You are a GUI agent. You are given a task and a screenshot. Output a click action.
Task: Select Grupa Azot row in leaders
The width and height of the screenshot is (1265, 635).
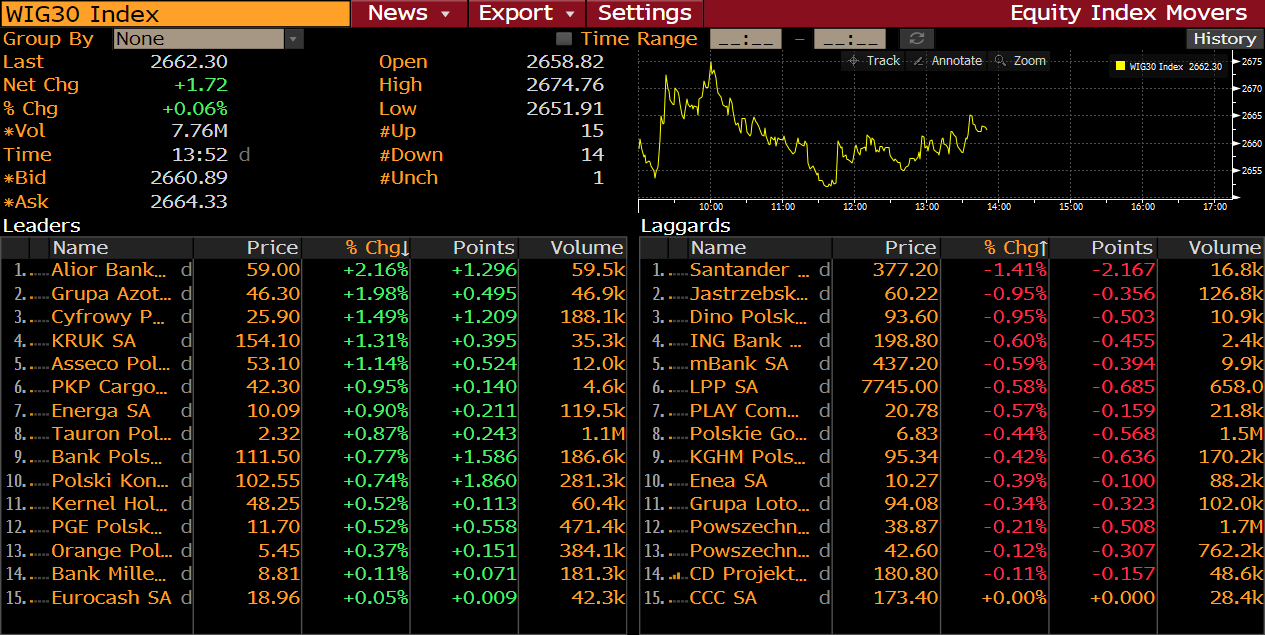[x=314, y=294]
